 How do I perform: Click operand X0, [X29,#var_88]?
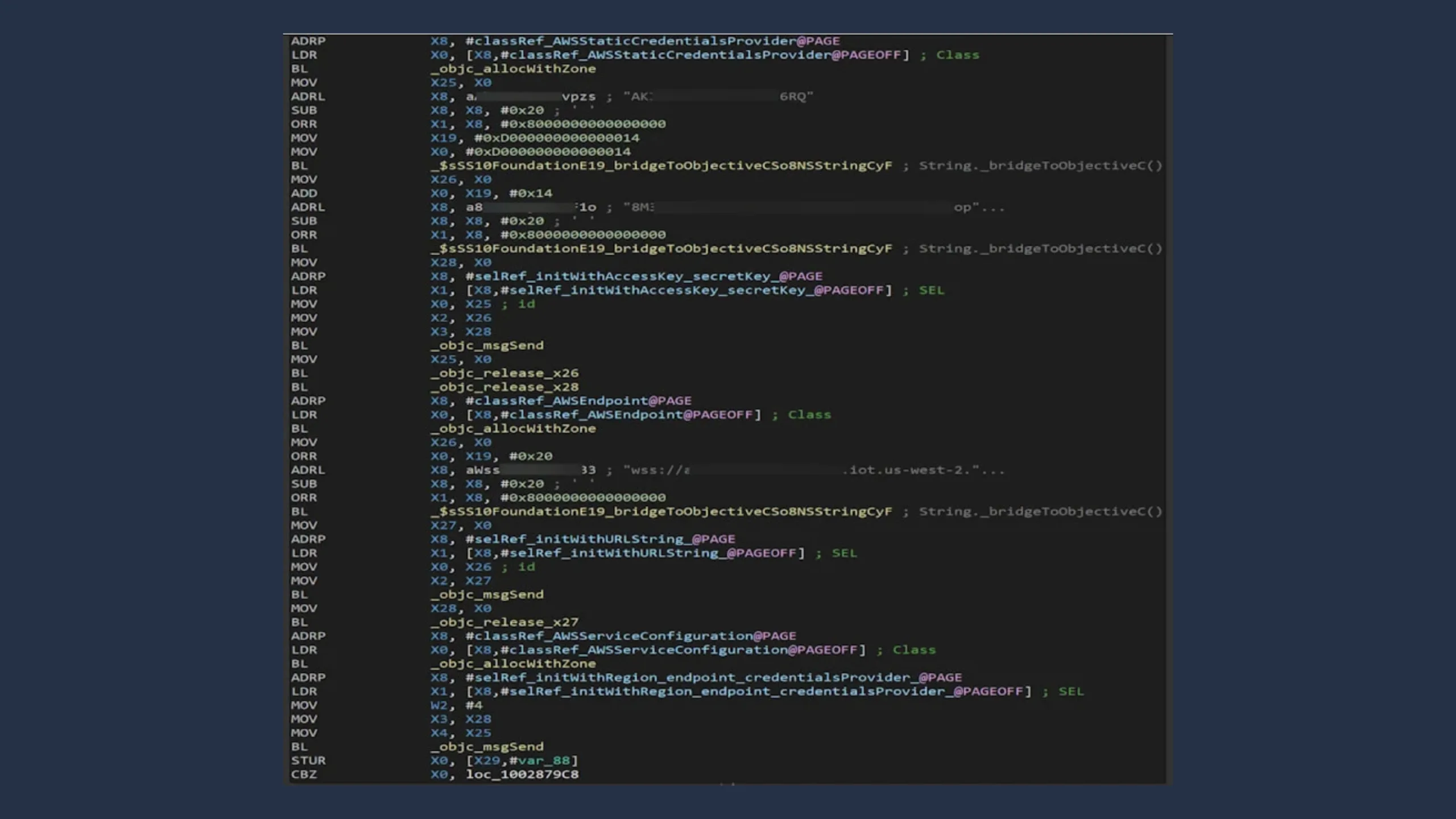click(504, 760)
